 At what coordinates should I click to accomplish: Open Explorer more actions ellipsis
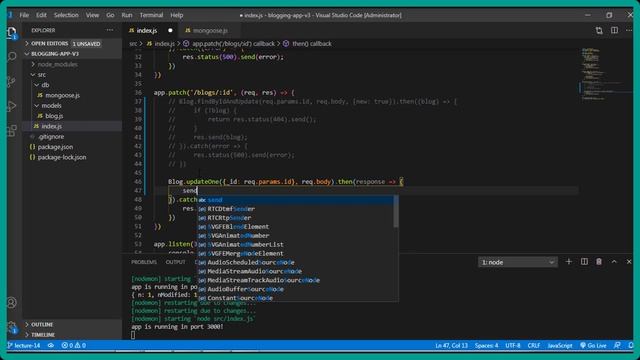[x=110, y=30]
